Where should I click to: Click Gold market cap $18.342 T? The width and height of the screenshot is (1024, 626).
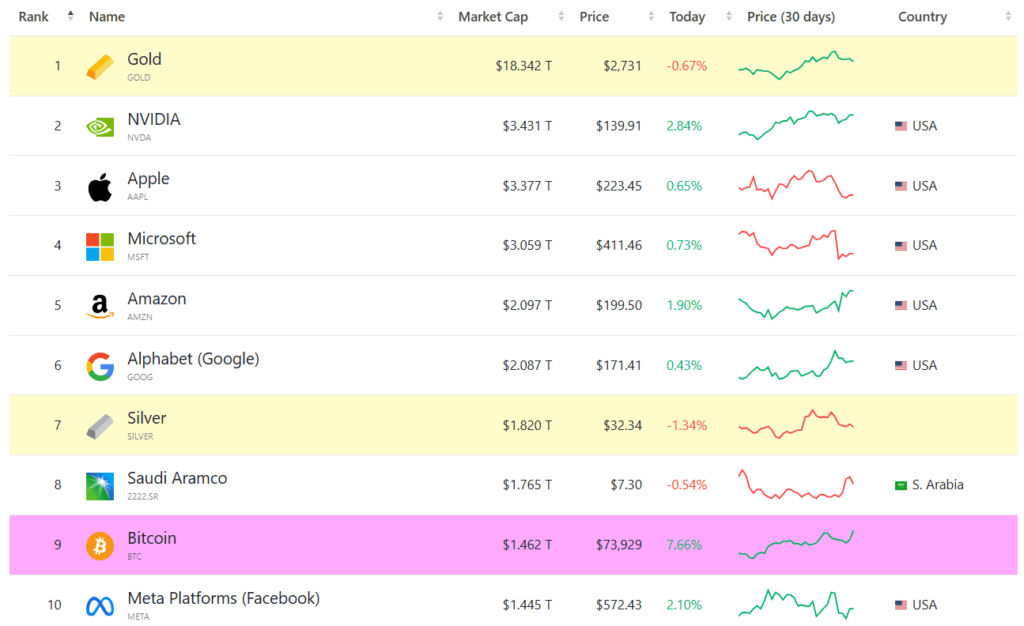tap(524, 66)
